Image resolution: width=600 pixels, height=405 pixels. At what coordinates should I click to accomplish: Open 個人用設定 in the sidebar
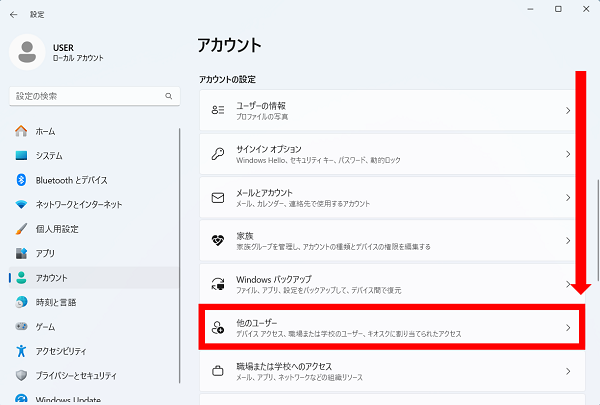(x=94, y=229)
